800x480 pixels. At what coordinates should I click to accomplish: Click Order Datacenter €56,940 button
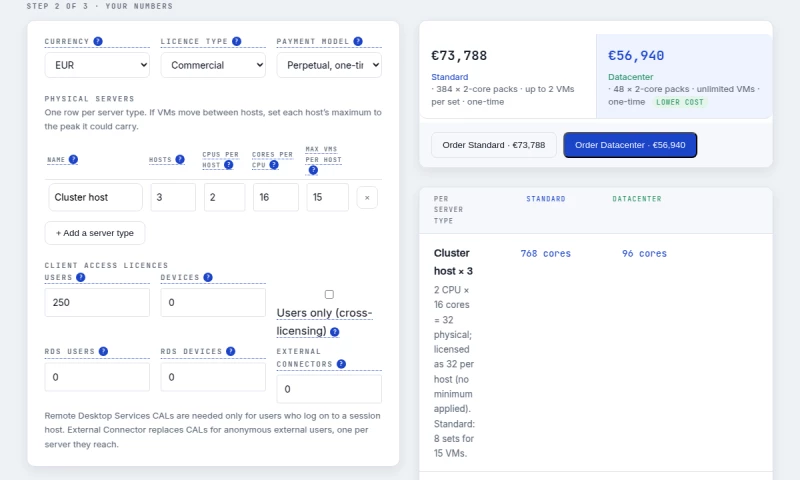[x=630, y=145]
